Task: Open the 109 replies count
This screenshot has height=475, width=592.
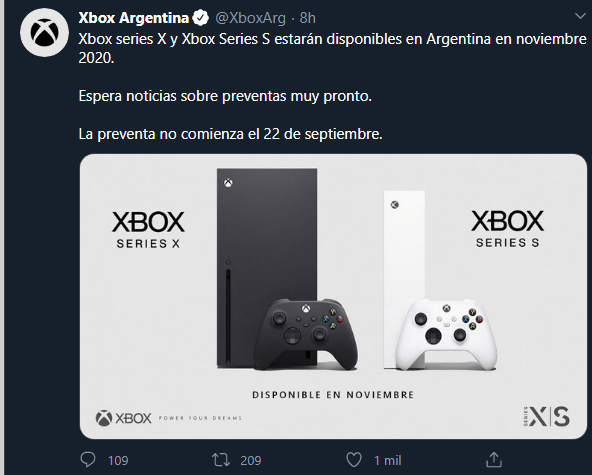Action: [118, 461]
